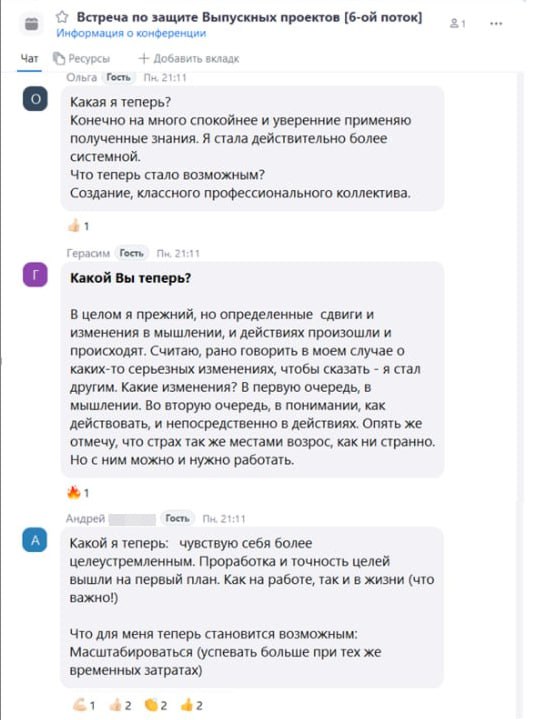This screenshot has width=553, height=720.
Task: Toggle clapping hands reaction under Андрей's message
Action: point(156,705)
